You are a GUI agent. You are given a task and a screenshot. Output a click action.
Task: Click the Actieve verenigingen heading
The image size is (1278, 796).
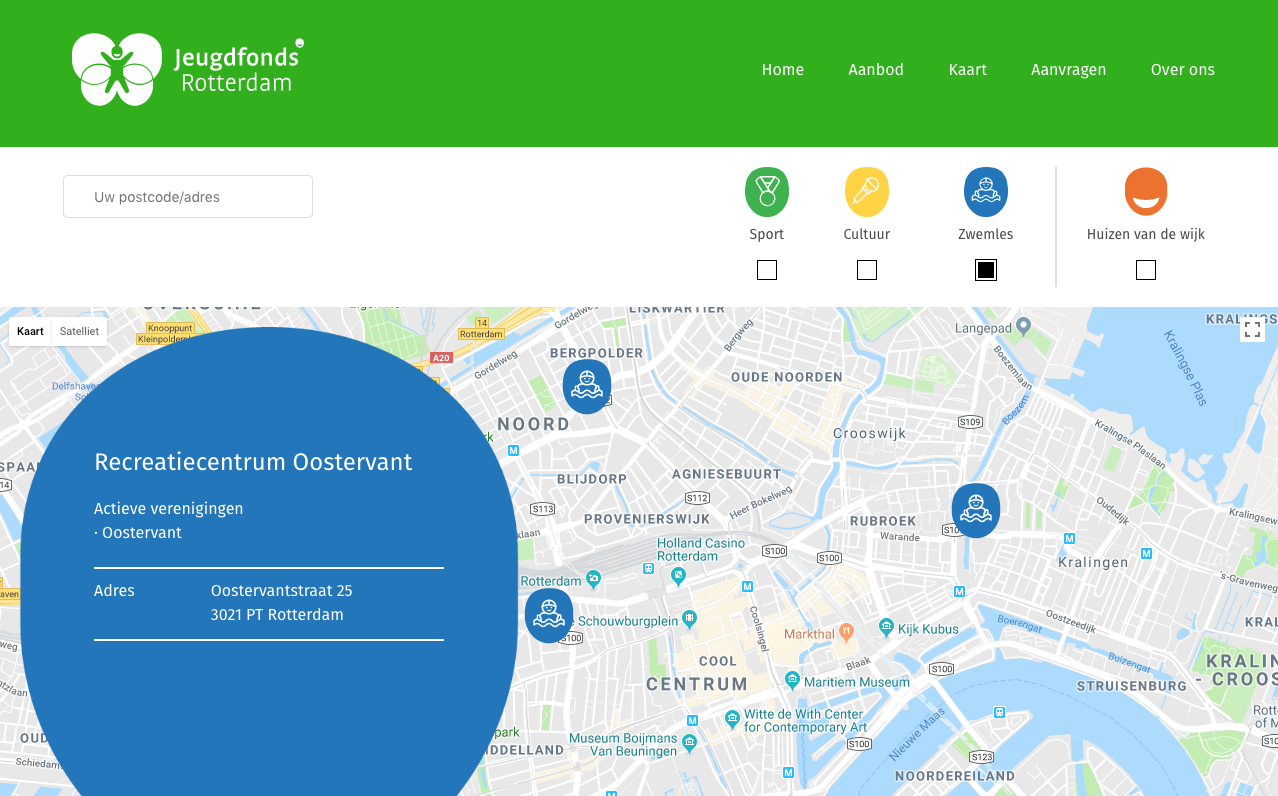[169, 509]
